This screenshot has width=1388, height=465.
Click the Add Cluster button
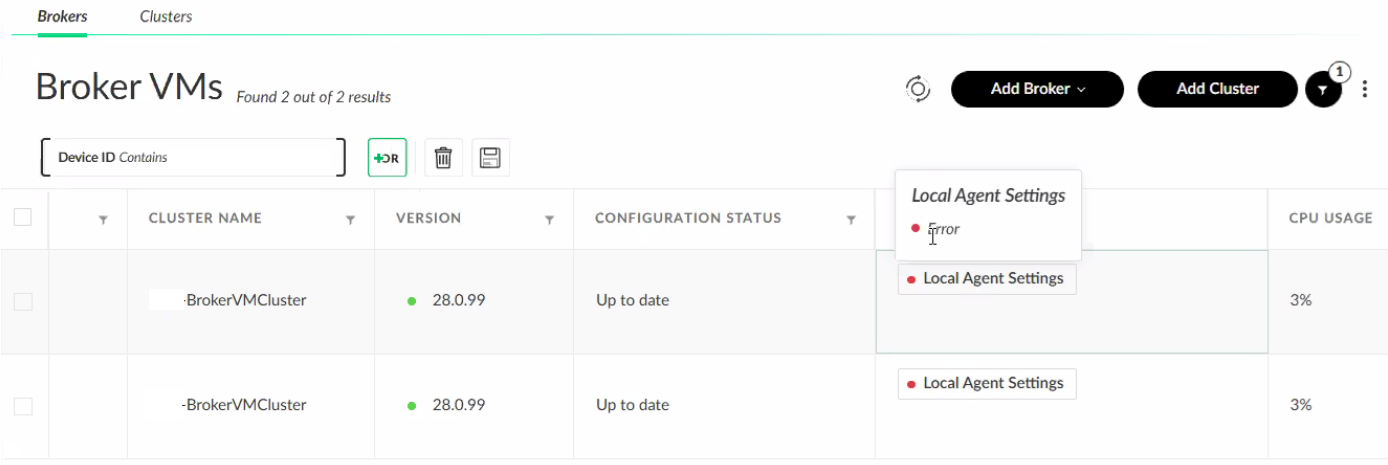pos(1217,89)
